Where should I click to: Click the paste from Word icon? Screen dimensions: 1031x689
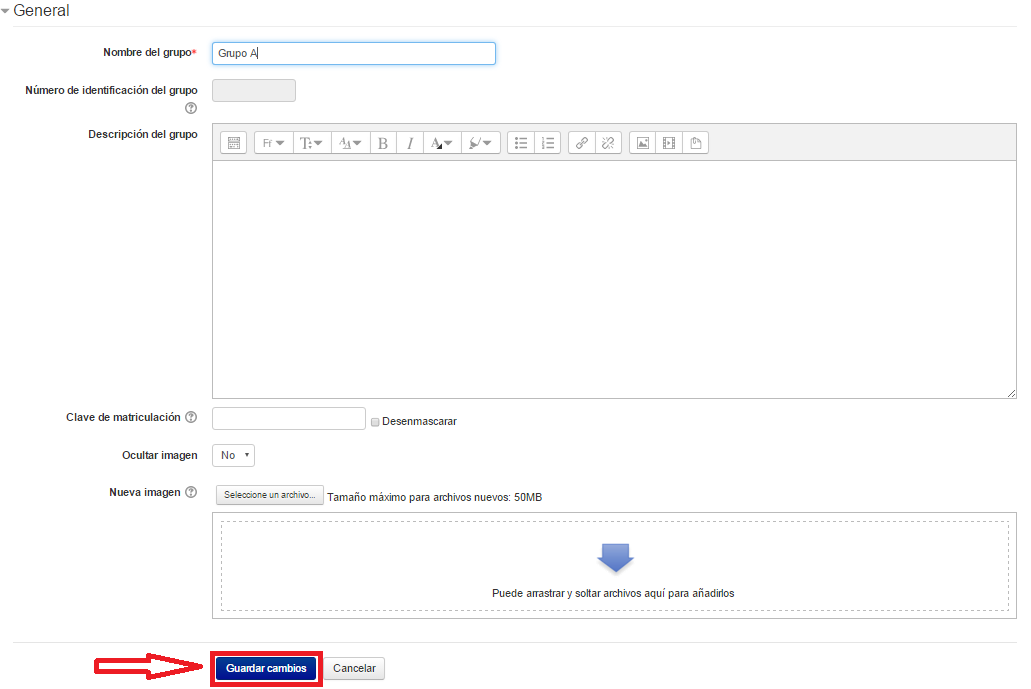[x=696, y=143]
